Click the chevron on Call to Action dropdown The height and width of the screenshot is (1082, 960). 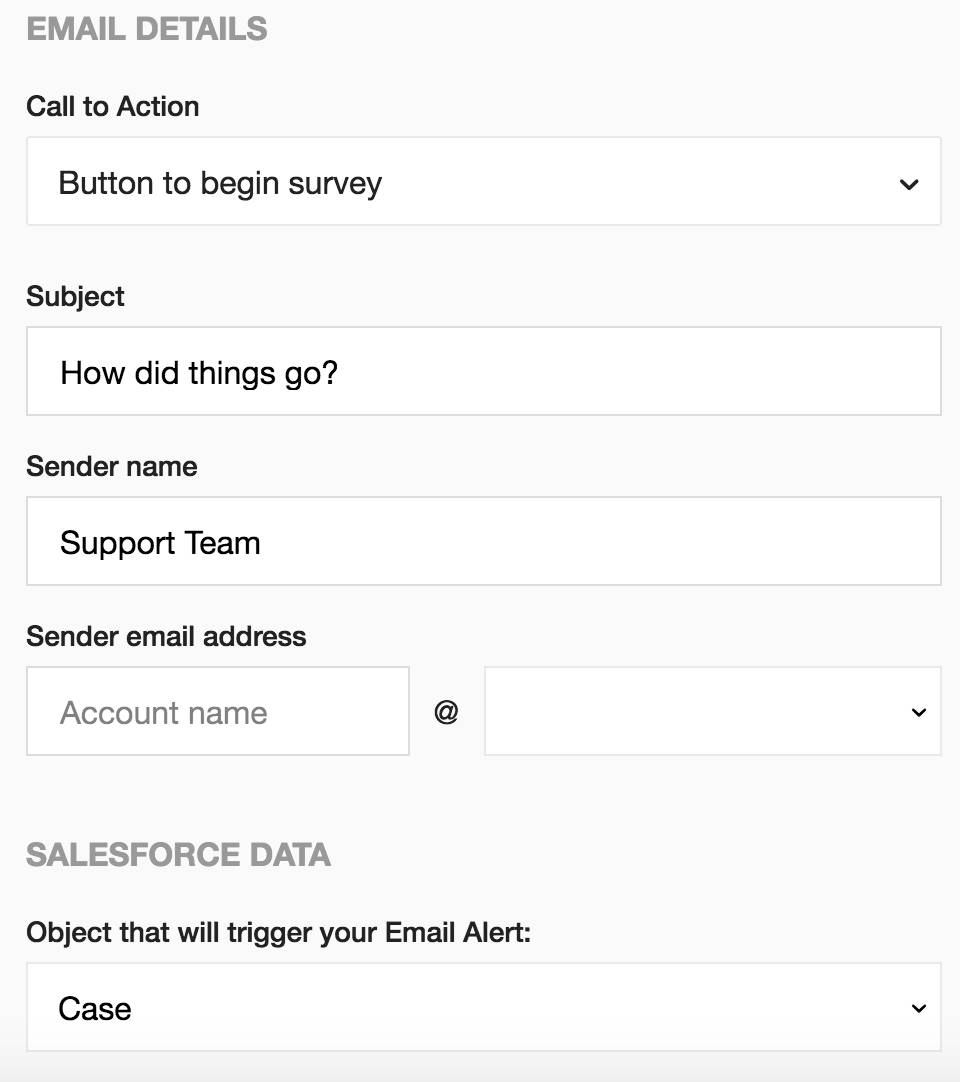point(908,184)
